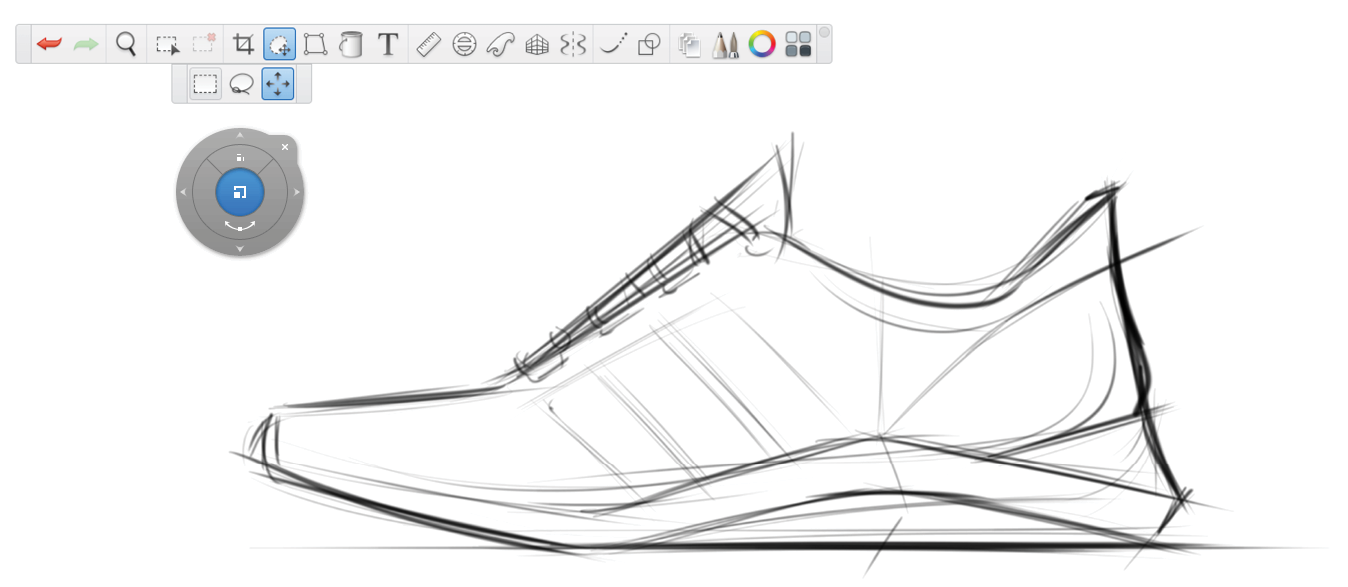The height and width of the screenshot is (587, 1348).
Task: Select the Zoom magnifier tool
Action: coord(125,43)
